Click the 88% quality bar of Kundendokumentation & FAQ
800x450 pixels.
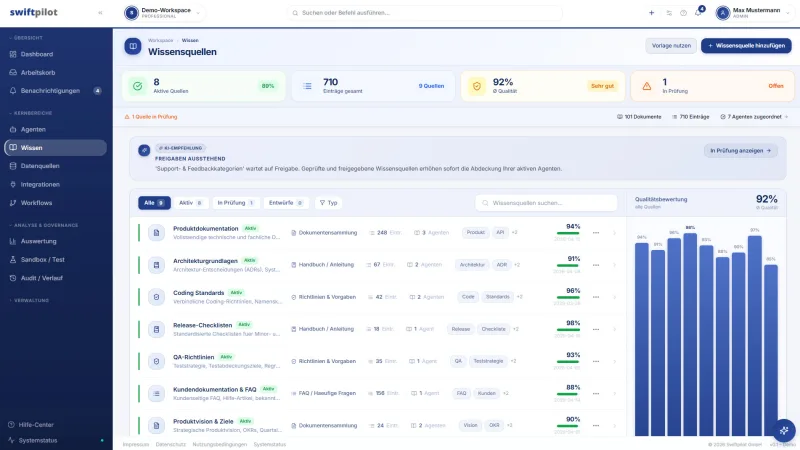567,394
